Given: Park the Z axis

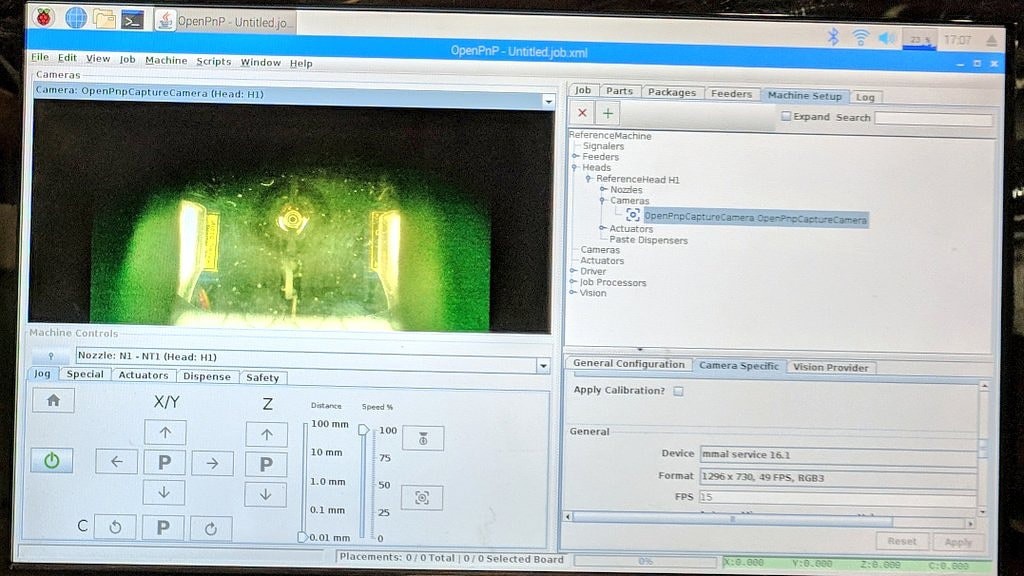Looking at the screenshot, I should coord(266,464).
